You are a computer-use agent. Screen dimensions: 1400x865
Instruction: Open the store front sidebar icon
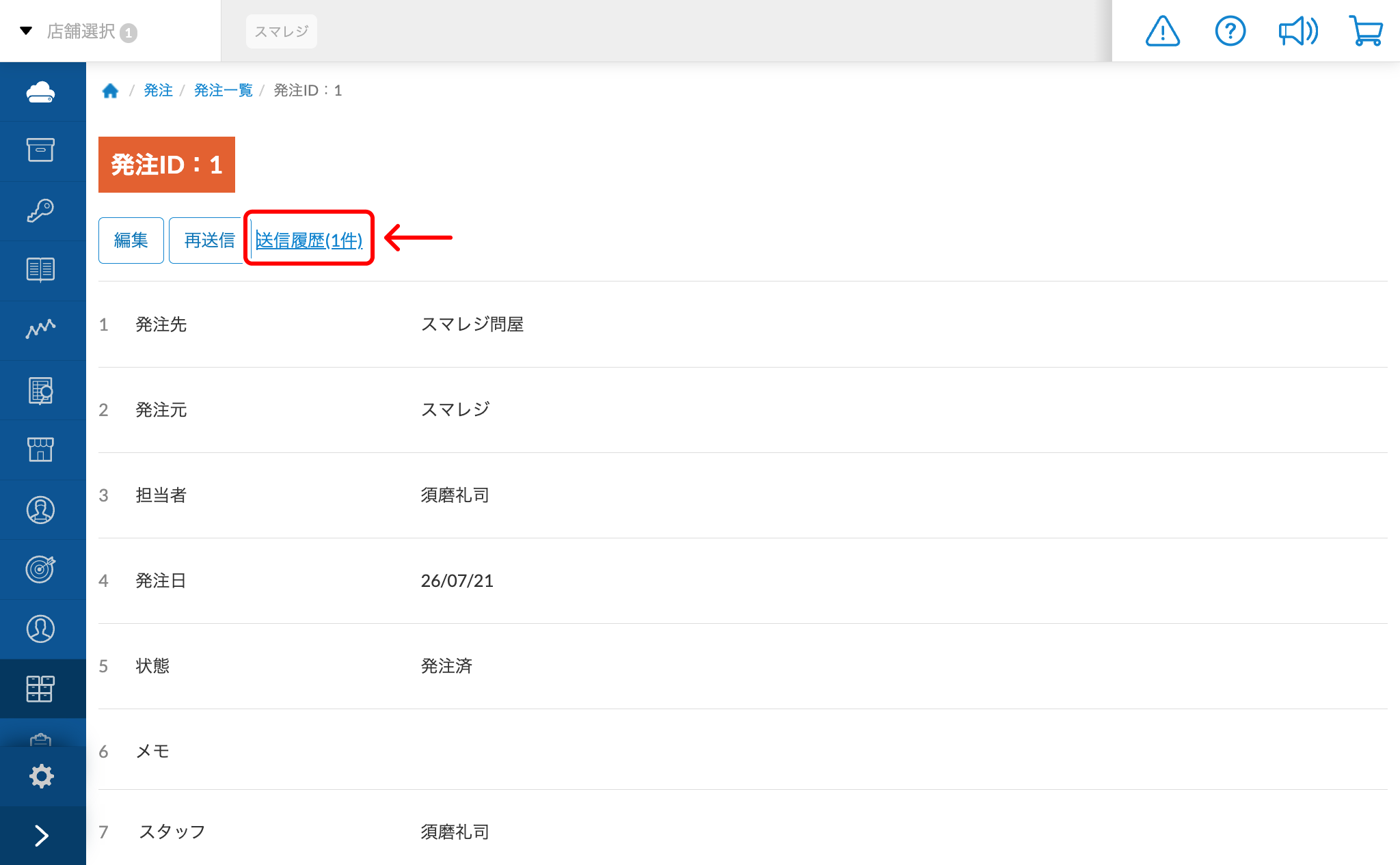point(41,450)
